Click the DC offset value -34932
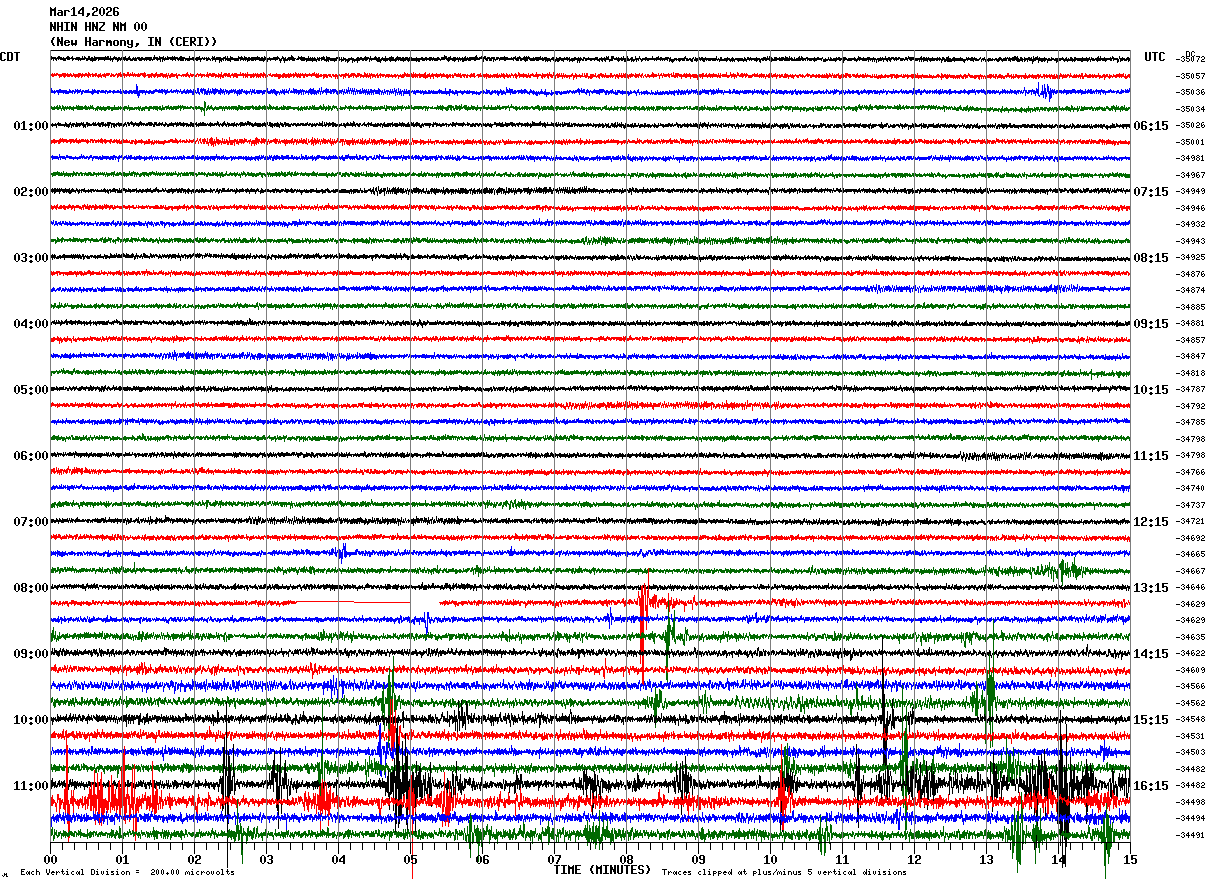The image size is (1210, 886). 1191,225
